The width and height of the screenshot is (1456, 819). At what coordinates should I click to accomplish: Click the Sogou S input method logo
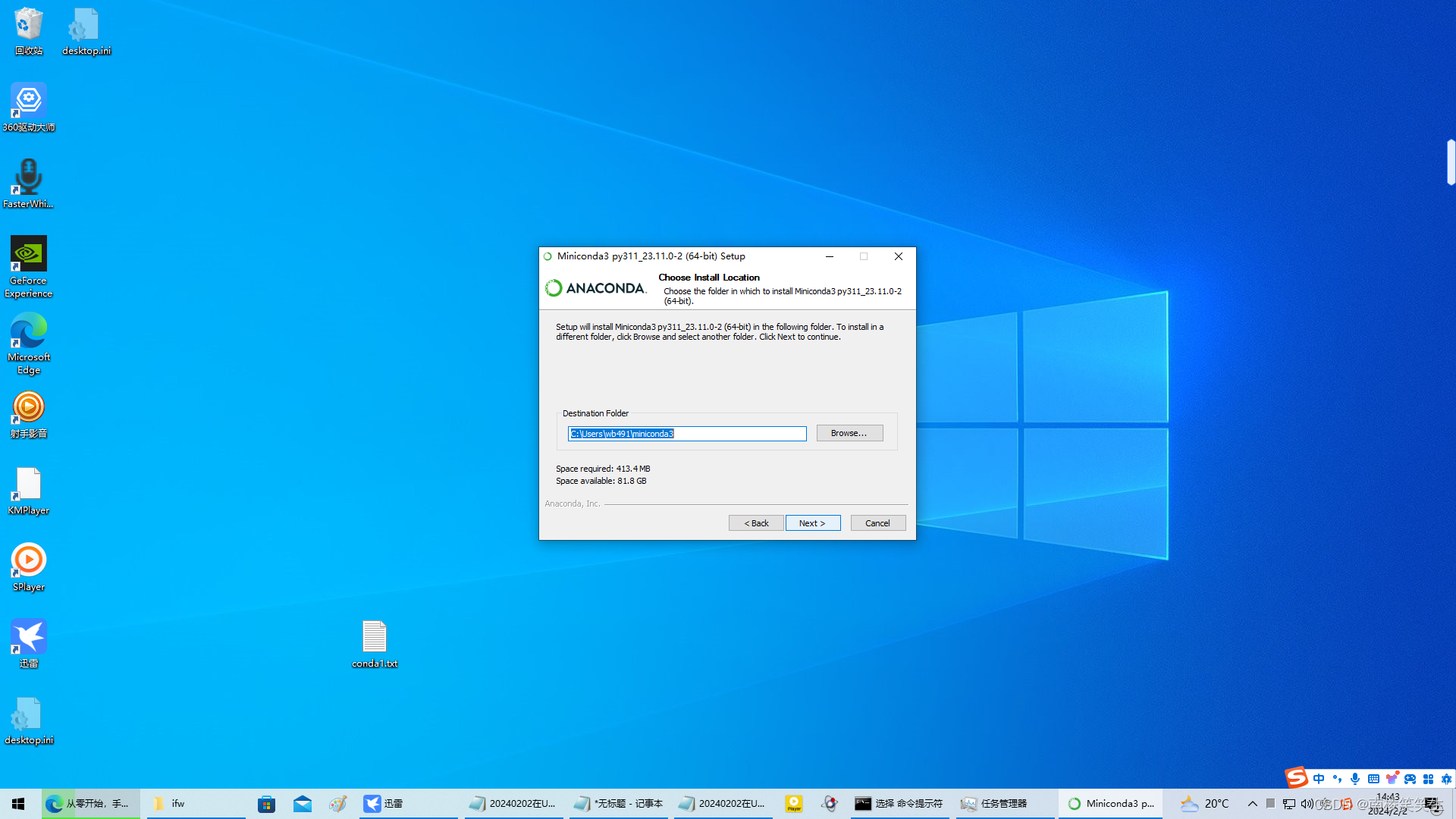point(1296,777)
